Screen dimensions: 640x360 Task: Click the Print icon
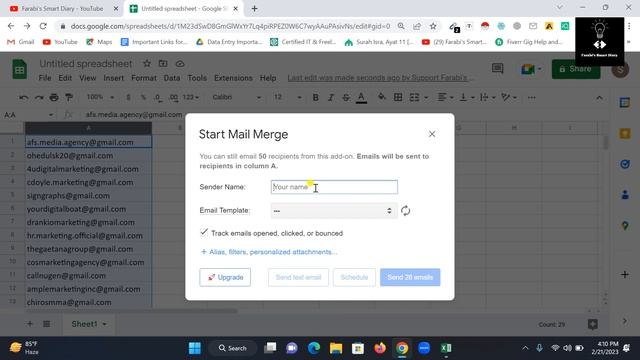(x=54, y=97)
